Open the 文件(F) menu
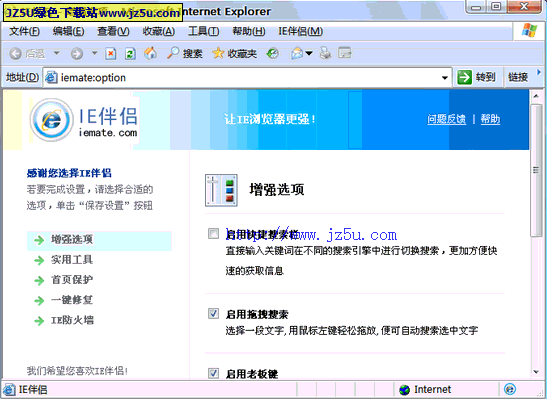This screenshot has height=399, width=547. pos(24,31)
